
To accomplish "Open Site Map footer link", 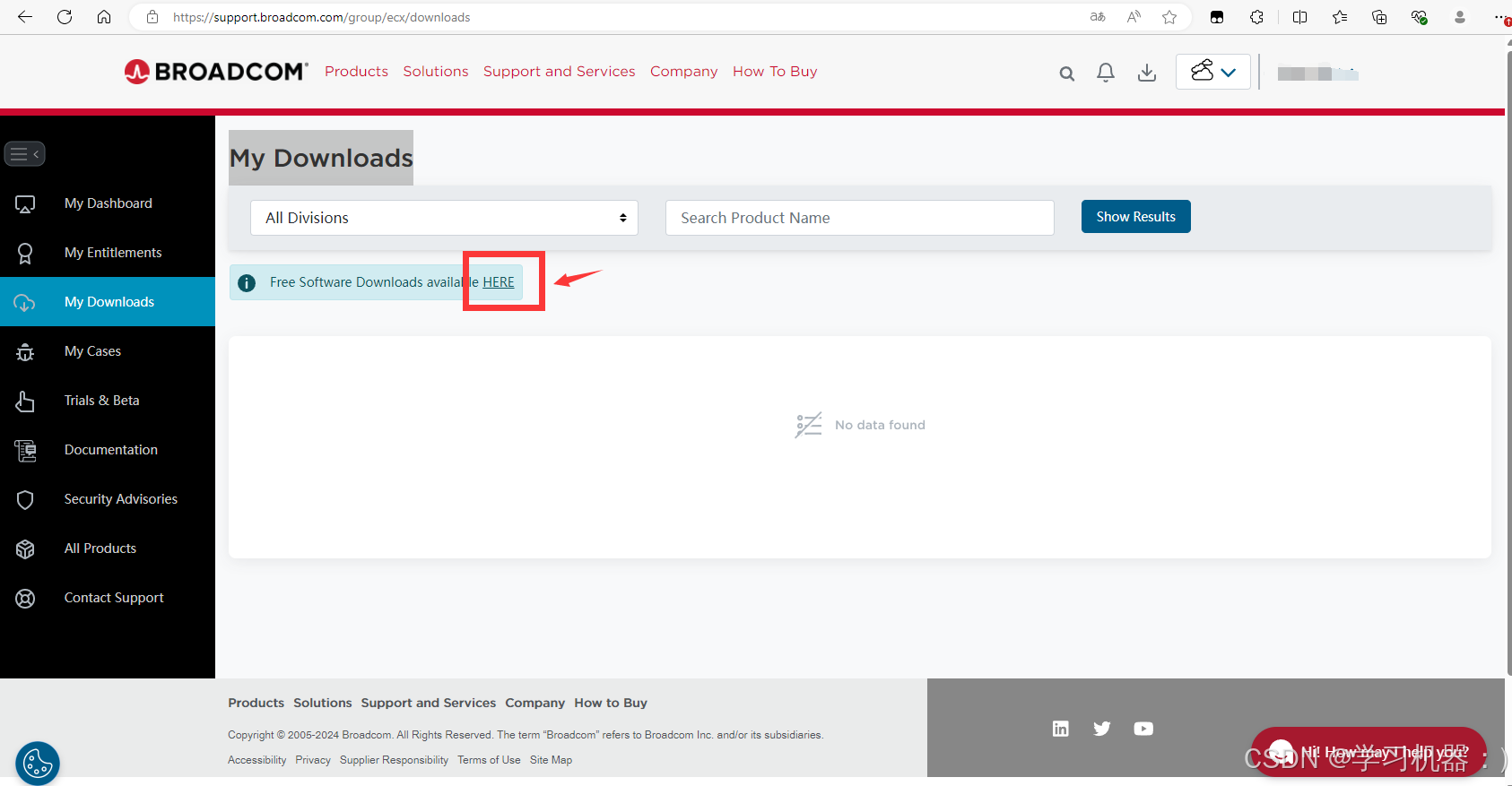I will coord(551,760).
